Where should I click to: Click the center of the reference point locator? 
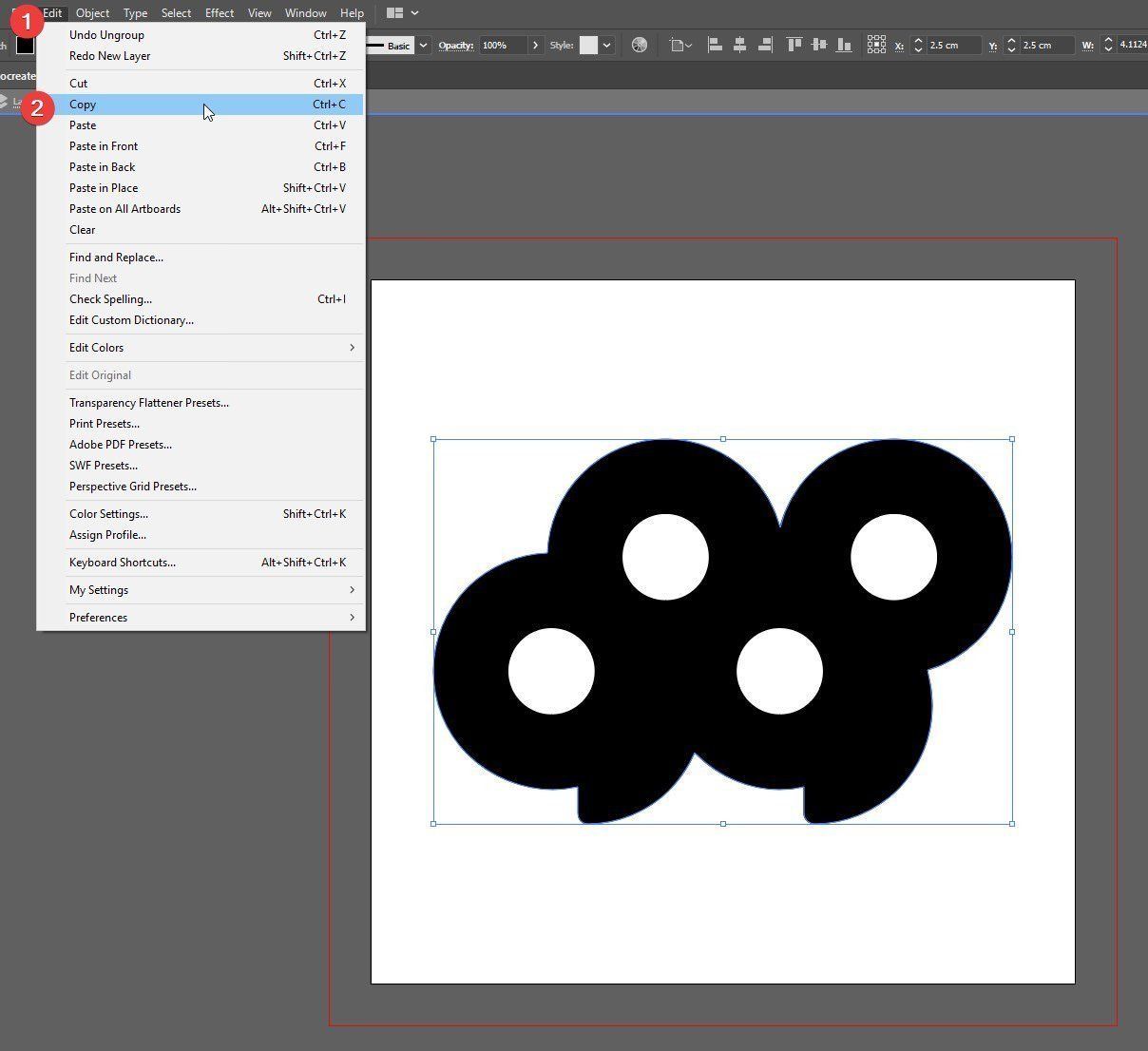(x=876, y=45)
